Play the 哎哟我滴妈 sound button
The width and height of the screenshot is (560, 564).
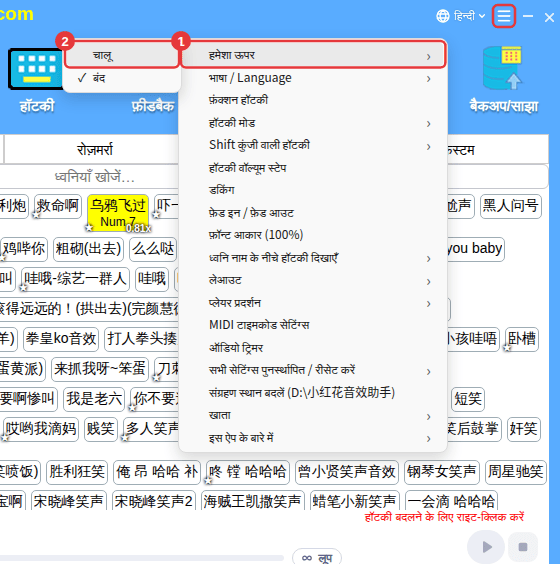[41, 429]
